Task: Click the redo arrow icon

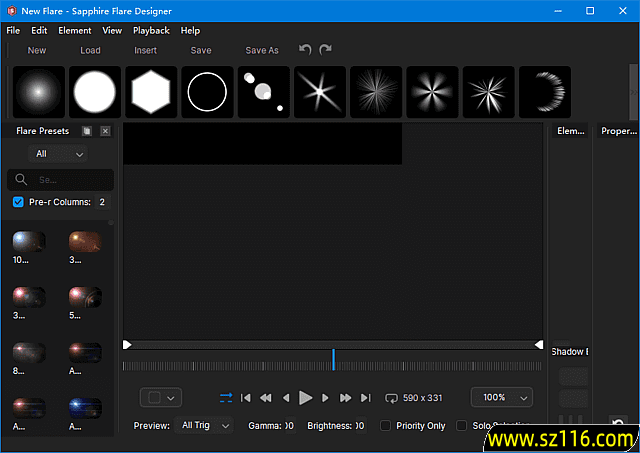Action: [325, 50]
